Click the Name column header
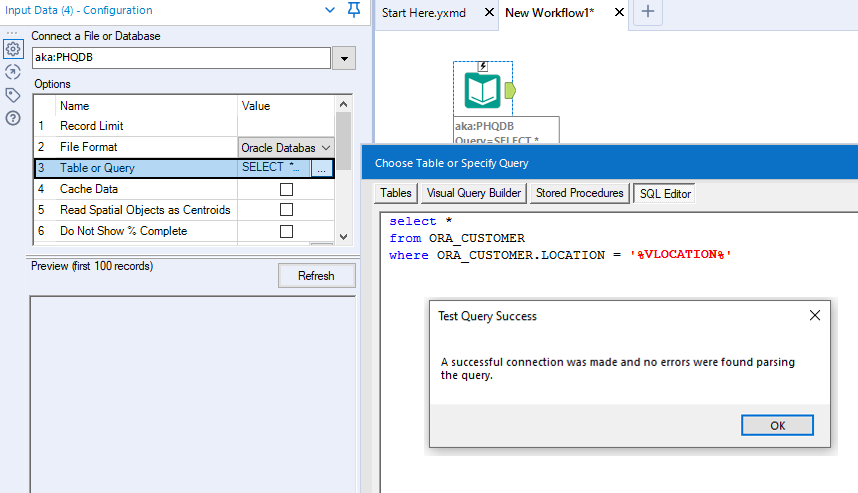The image size is (858, 493). pos(74,106)
